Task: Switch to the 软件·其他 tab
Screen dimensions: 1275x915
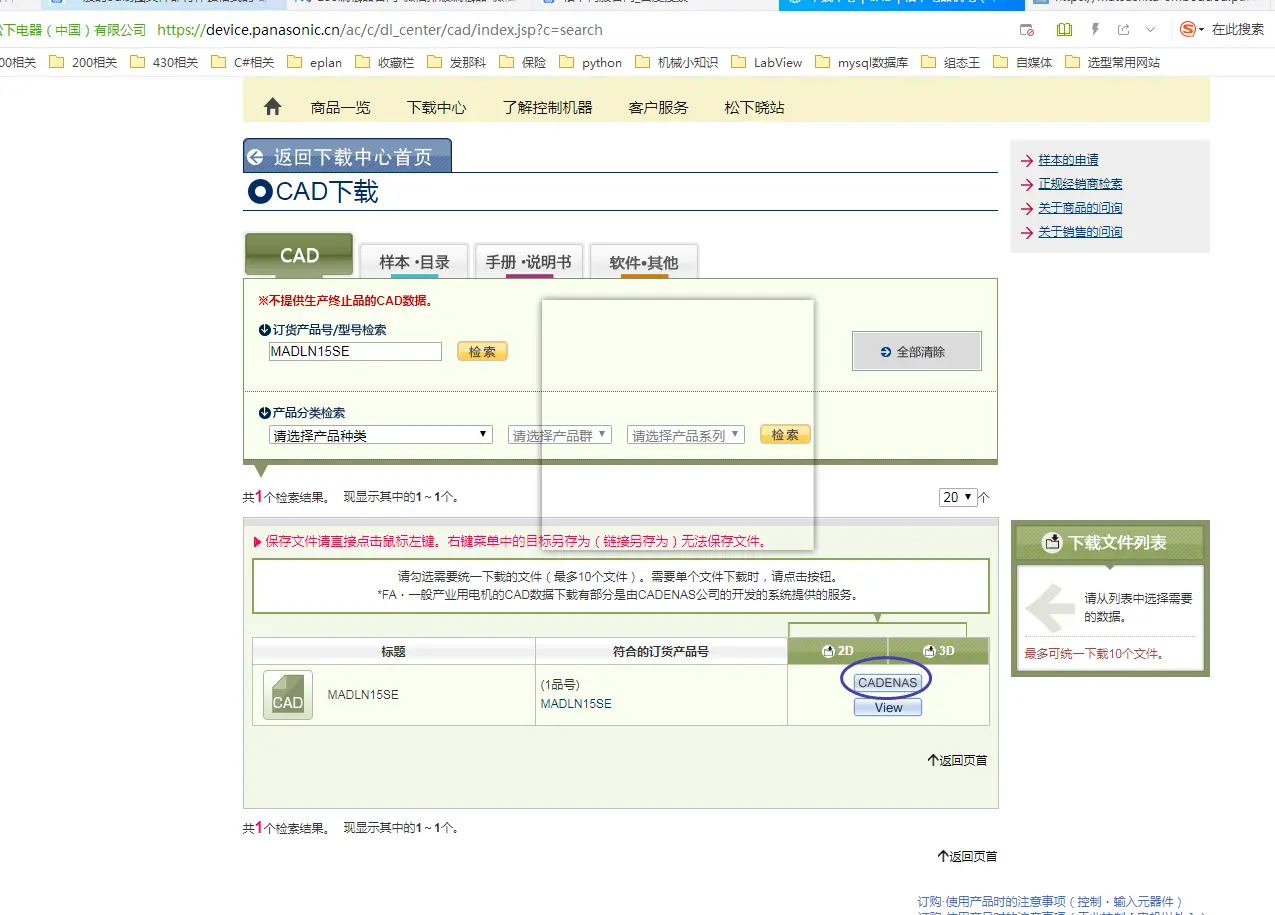Action: pos(644,262)
